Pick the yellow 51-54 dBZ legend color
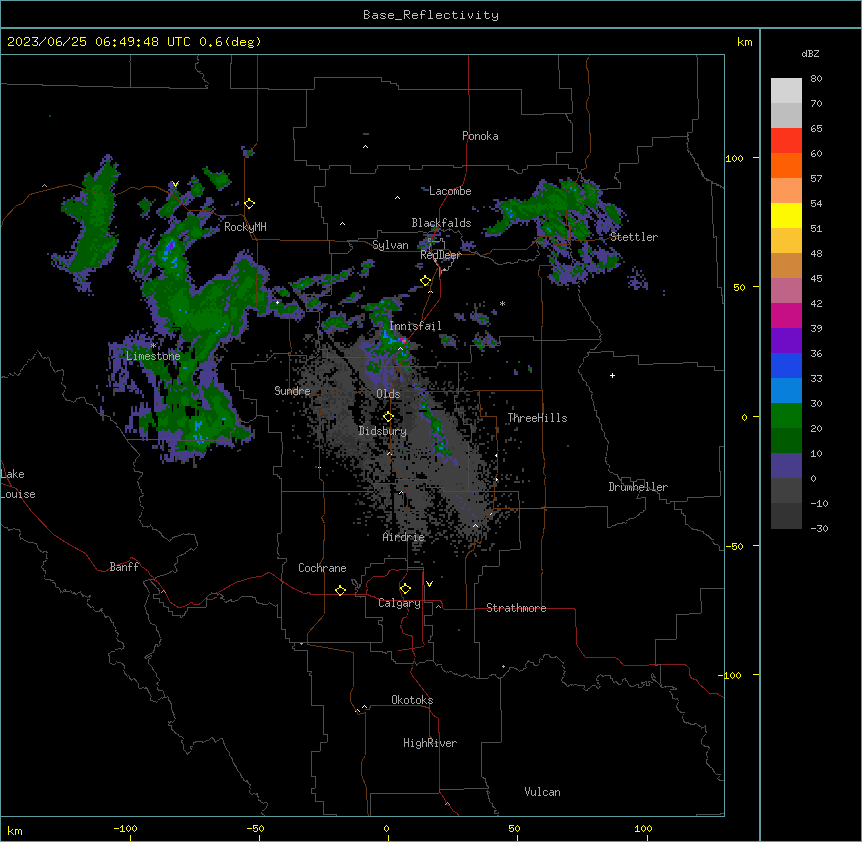The image size is (862, 842). coord(786,215)
